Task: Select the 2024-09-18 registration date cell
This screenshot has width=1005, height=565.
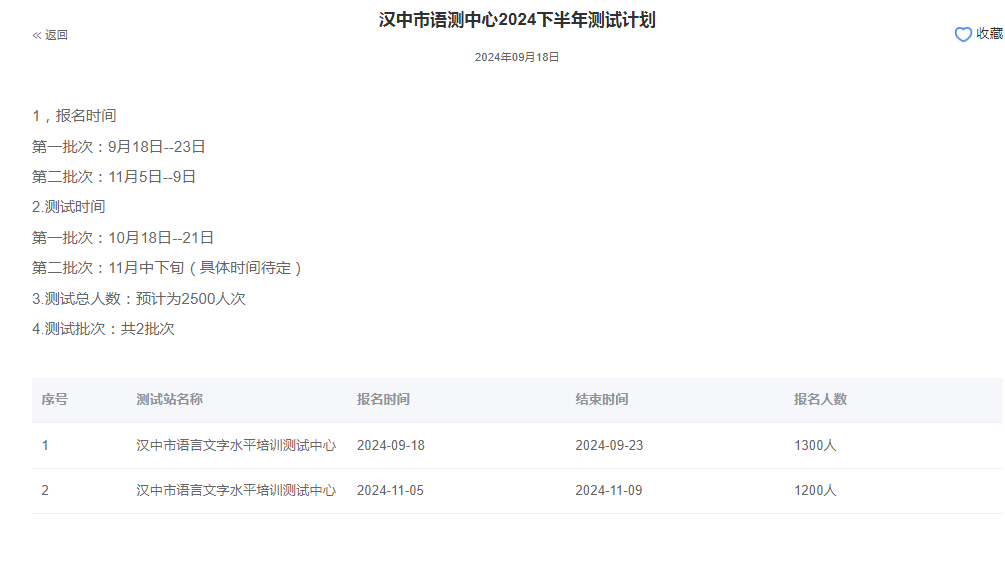Action: (391, 445)
